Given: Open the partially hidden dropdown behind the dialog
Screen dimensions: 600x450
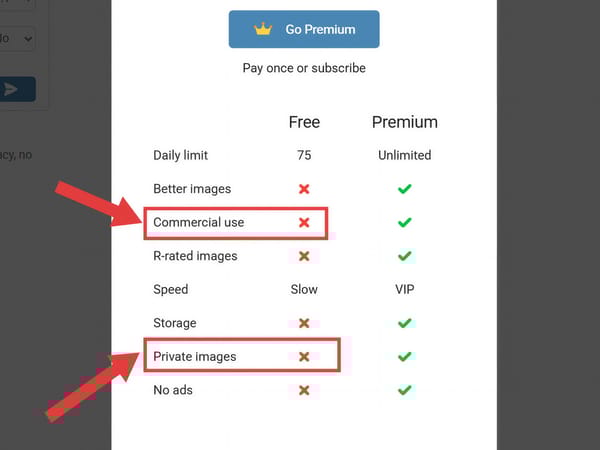Looking at the screenshot, I should [20, 39].
